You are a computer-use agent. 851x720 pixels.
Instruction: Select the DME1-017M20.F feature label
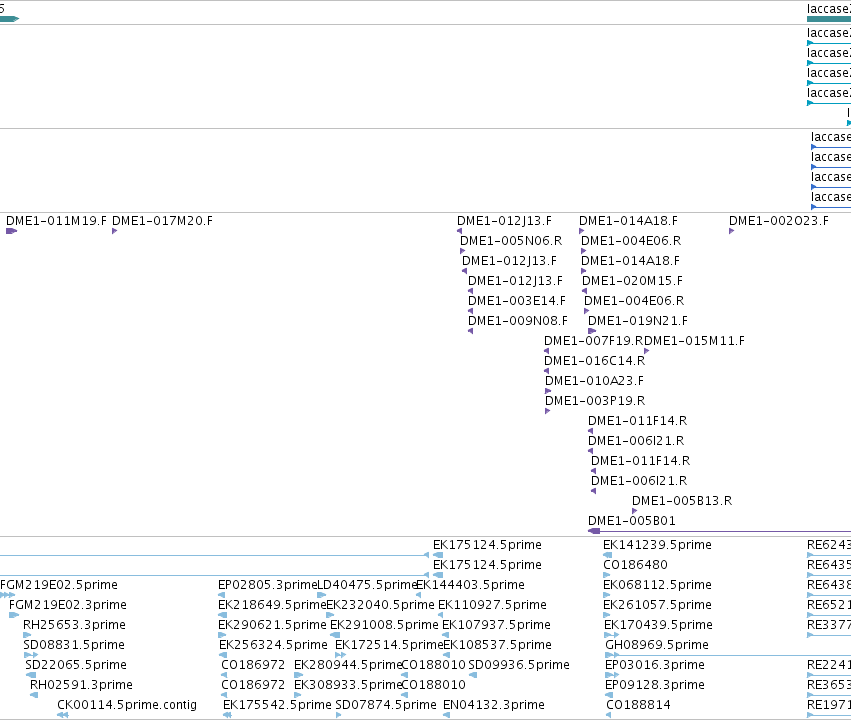point(162,221)
